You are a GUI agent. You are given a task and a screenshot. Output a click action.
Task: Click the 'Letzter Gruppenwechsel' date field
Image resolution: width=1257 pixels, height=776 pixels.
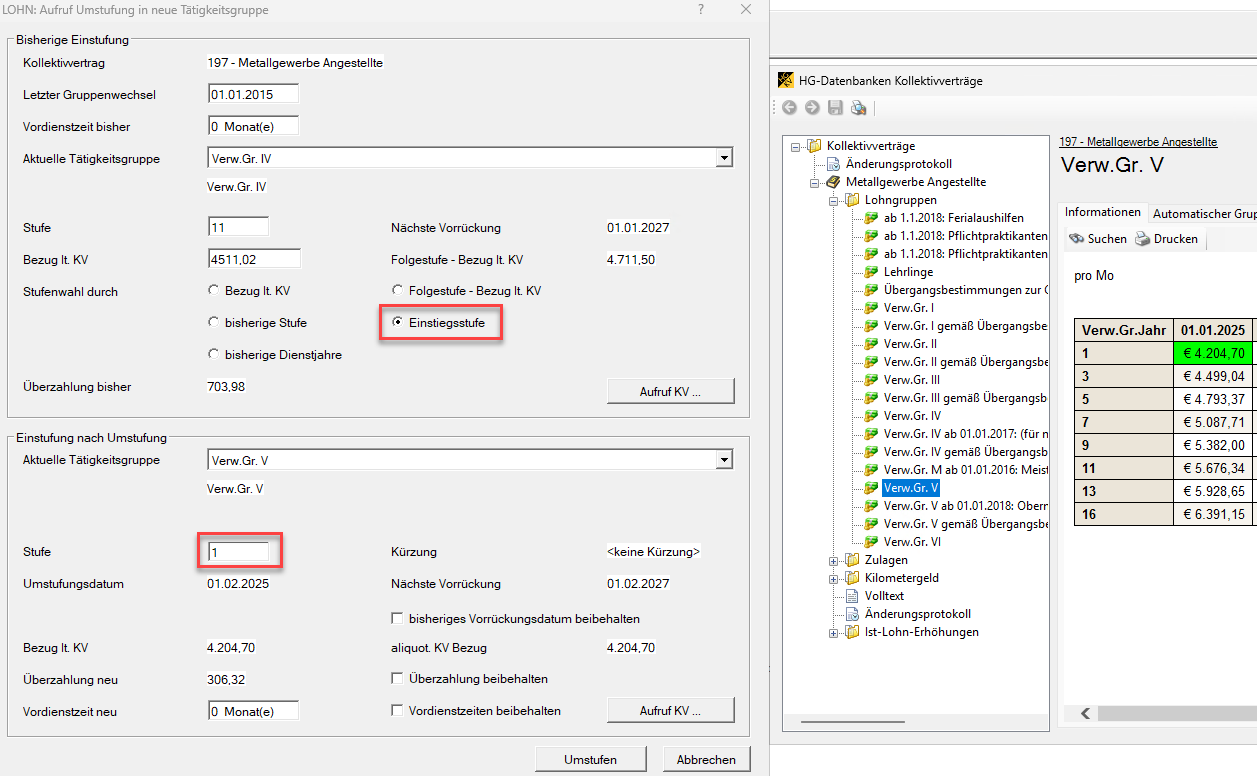coord(253,95)
